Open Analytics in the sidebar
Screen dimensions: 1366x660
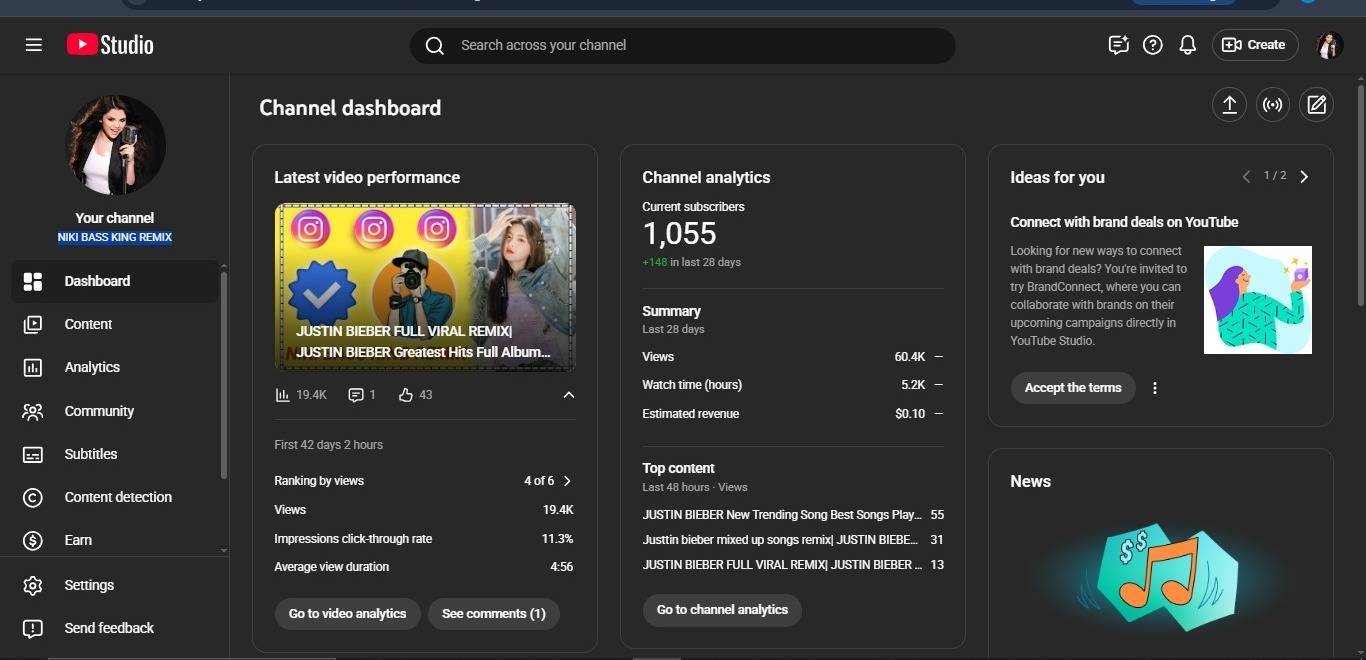tap(92, 367)
